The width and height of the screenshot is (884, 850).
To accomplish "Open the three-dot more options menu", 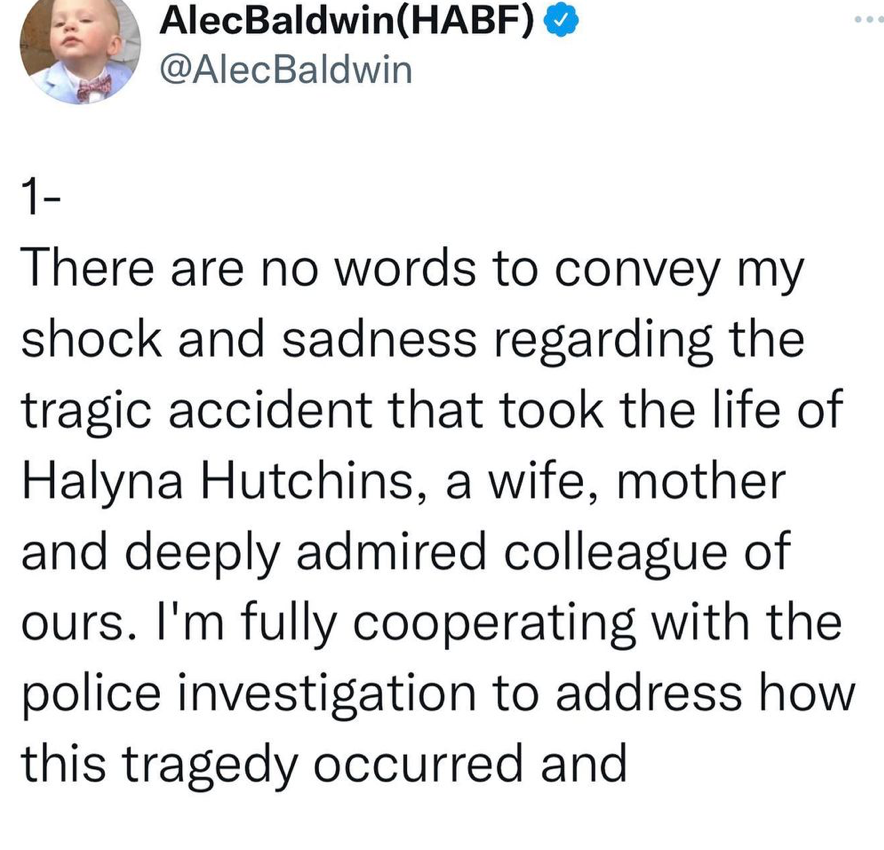I will pyautogui.click(x=869, y=20).
